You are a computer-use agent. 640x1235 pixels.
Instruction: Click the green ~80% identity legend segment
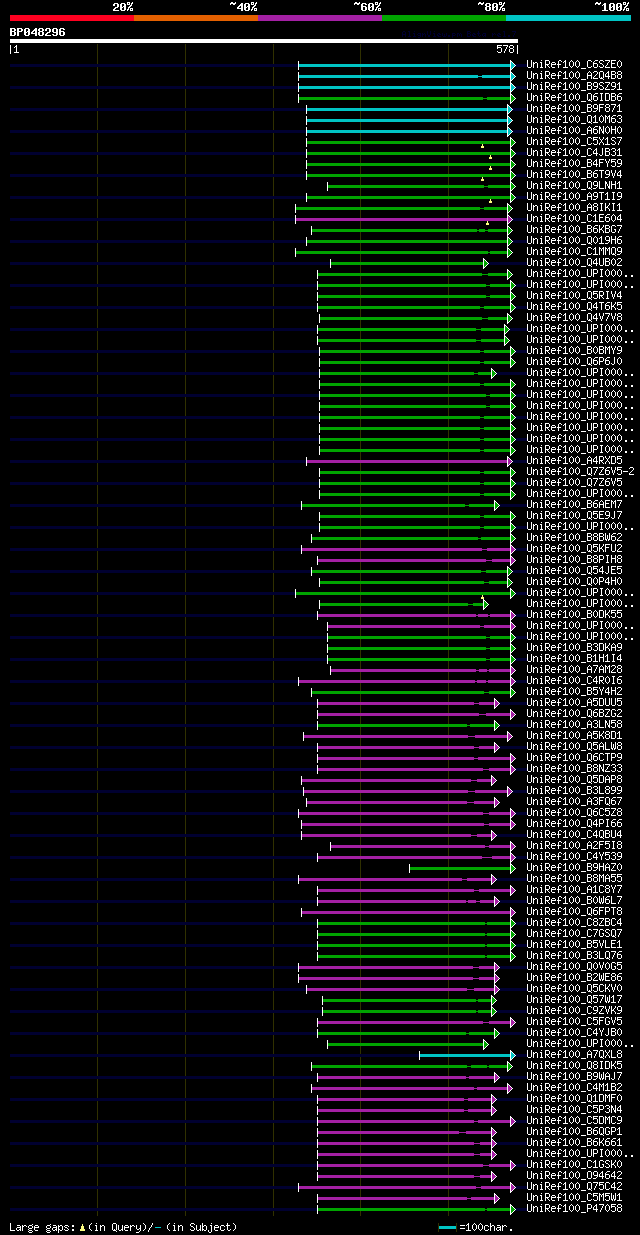coord(444,17)
